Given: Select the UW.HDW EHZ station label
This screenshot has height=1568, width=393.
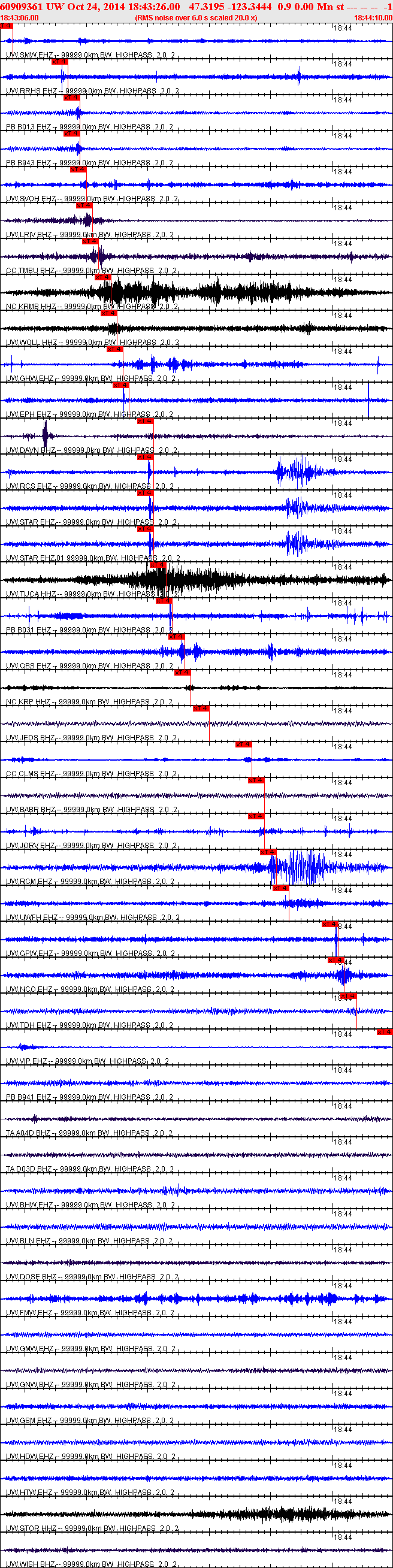Looking at the screenshot, I should click(x=91, y=1456).
